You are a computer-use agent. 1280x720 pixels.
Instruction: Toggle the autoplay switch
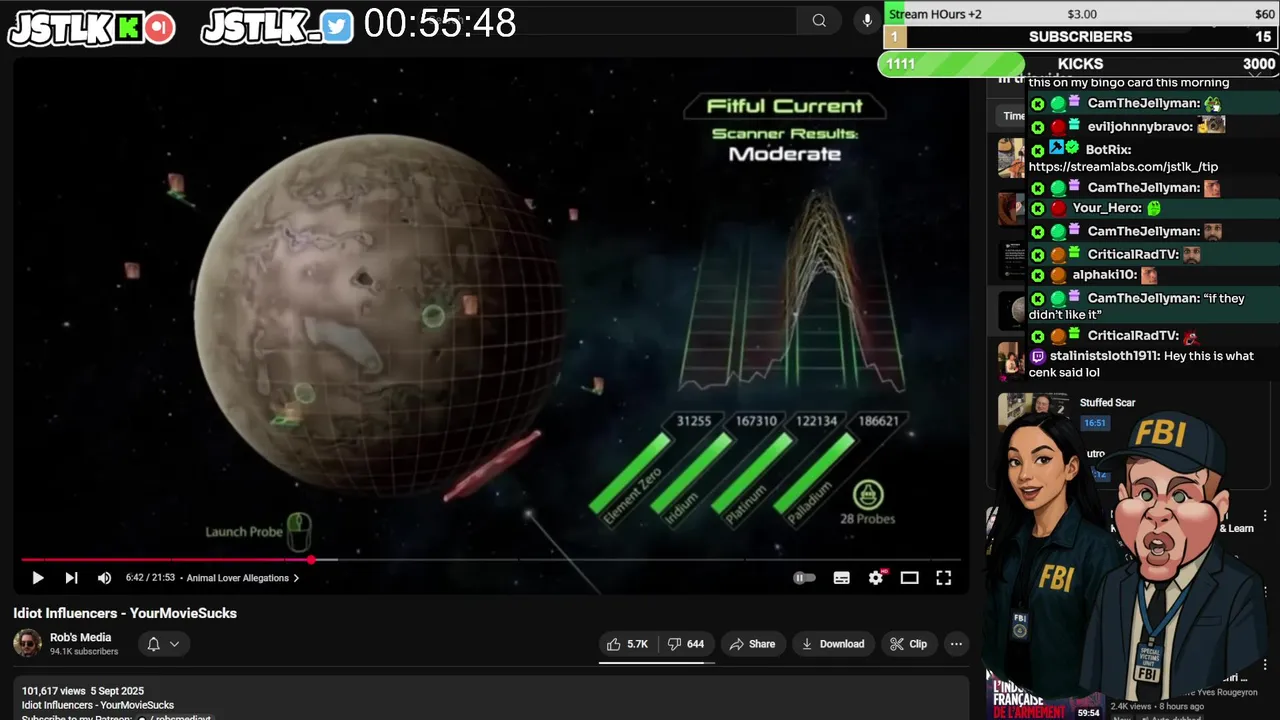[804, 578]
